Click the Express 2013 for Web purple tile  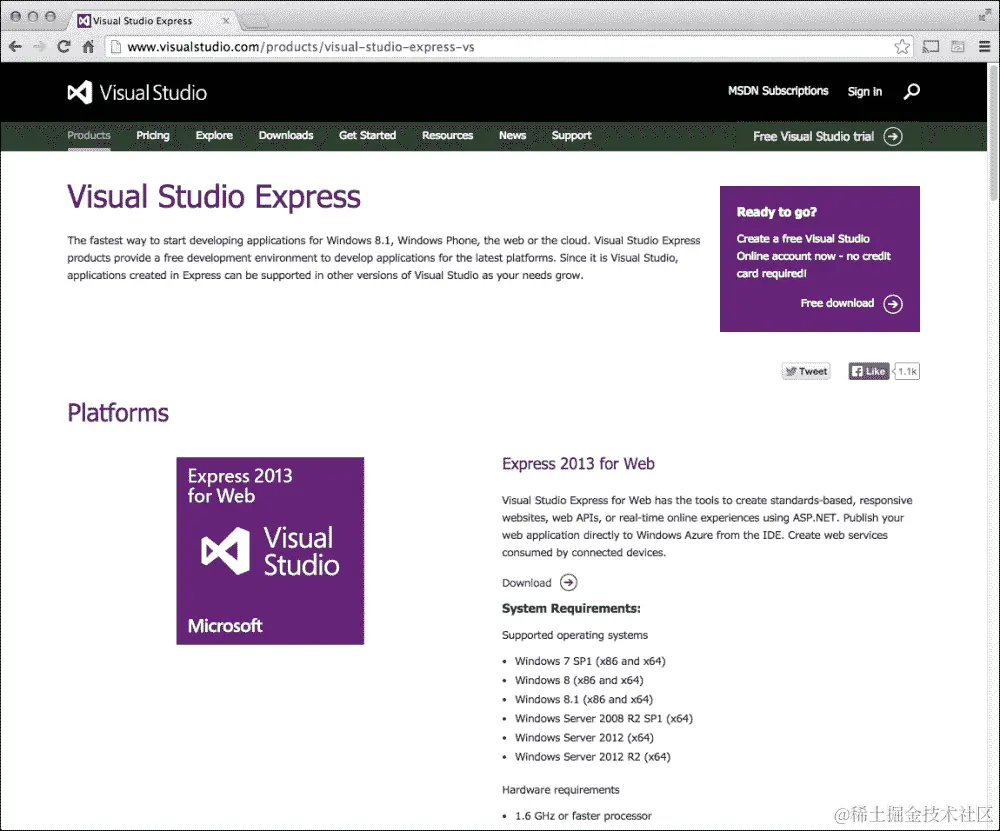(x=270, y=550)
